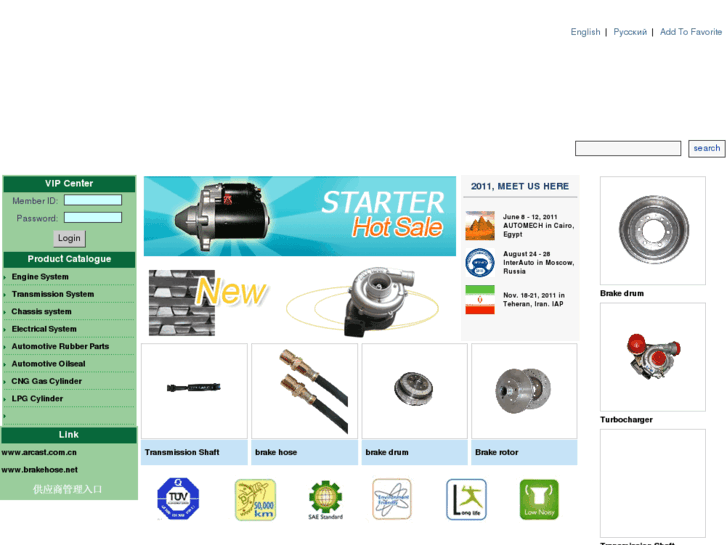Viewport: 727px width, 545px height.
Task: Click the Long life icon
Action: (x=466, y=499)
